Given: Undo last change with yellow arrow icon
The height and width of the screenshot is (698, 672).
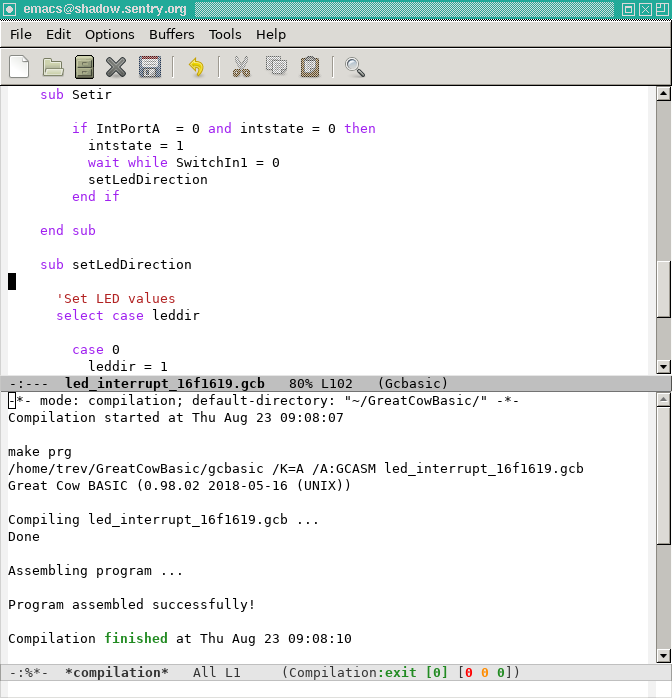Looking at the screenshot, I should click(x=196, y=67).
